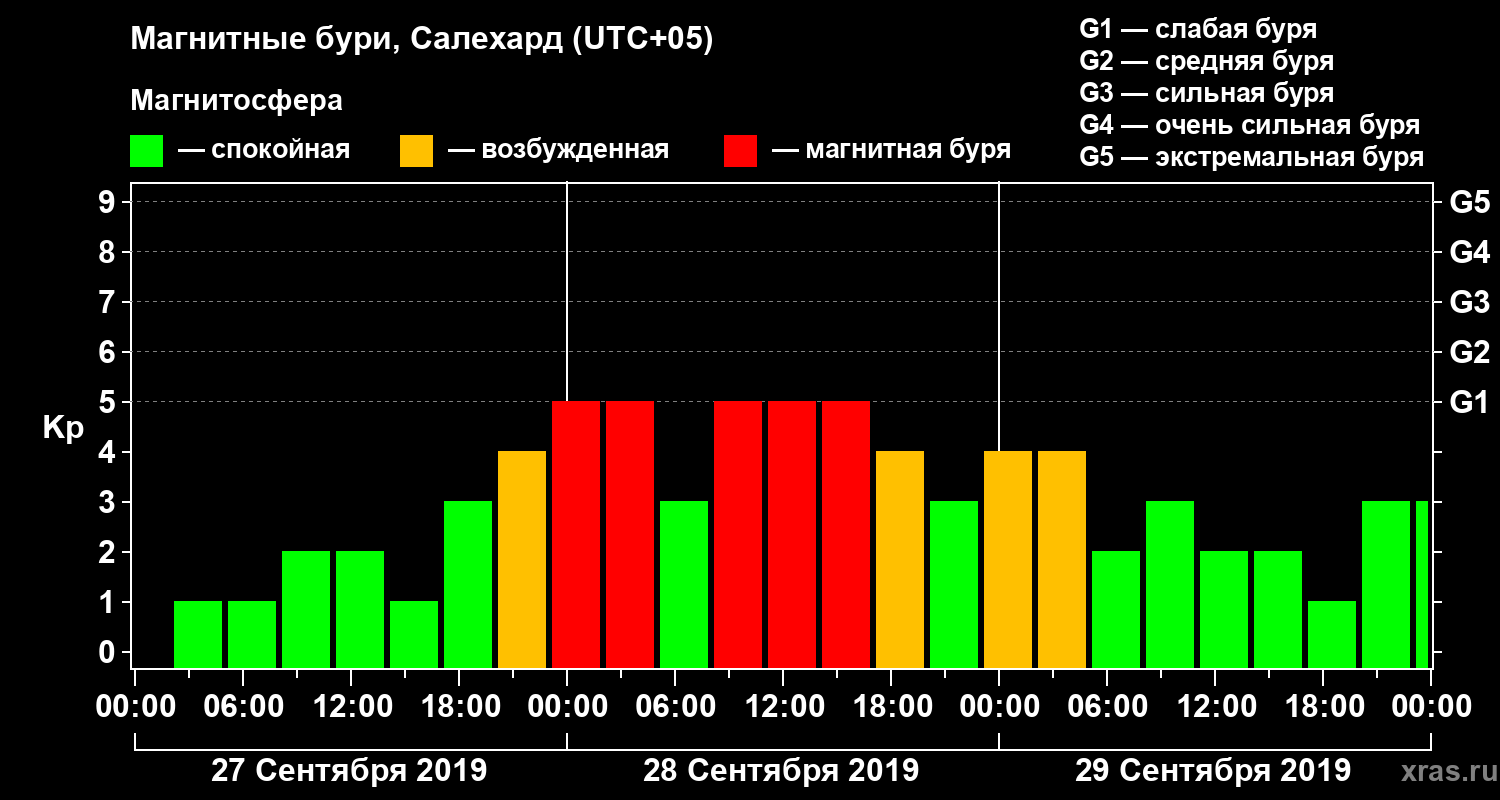Click the Kp axis value 7
Viewport: 1500px width, 800px height.
click(109, 302)
